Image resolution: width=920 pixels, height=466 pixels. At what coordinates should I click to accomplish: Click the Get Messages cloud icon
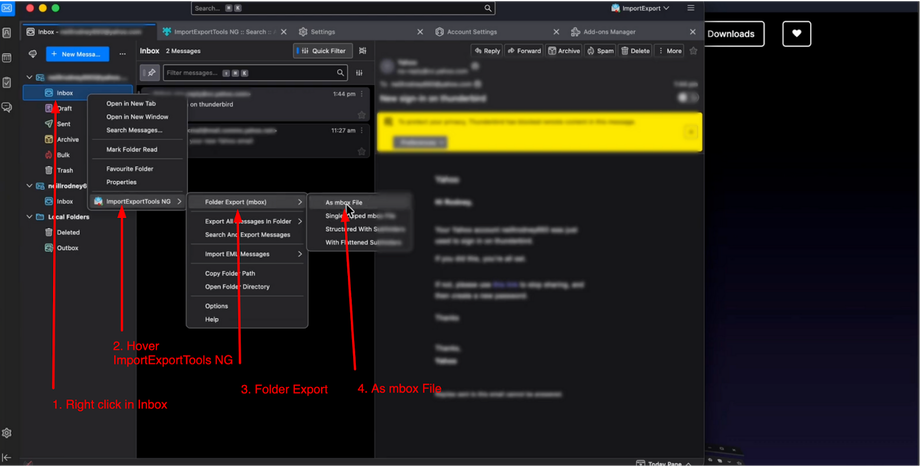tap(33, 54)
